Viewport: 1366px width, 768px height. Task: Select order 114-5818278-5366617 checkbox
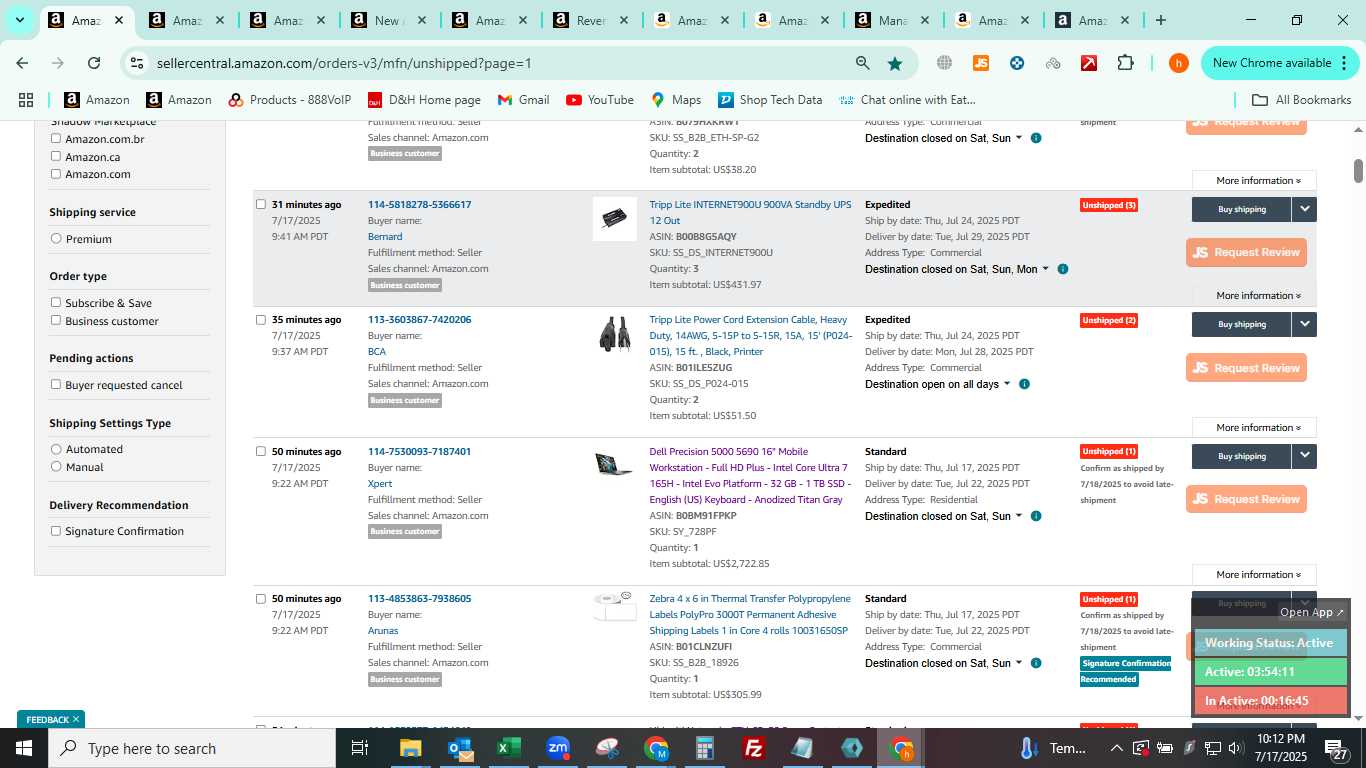261,204
